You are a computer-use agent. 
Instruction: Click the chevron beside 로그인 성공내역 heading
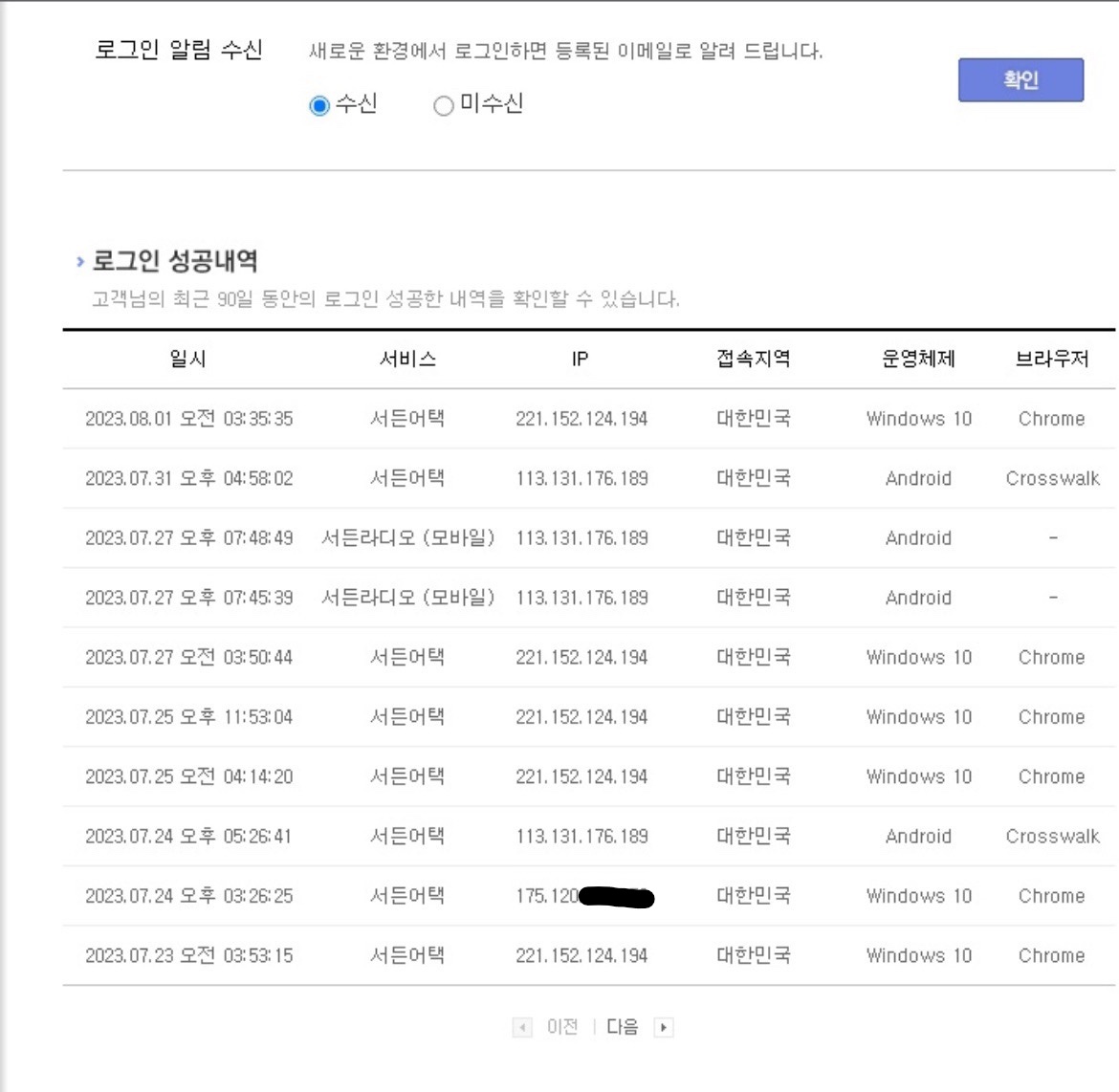pos(80,262)
